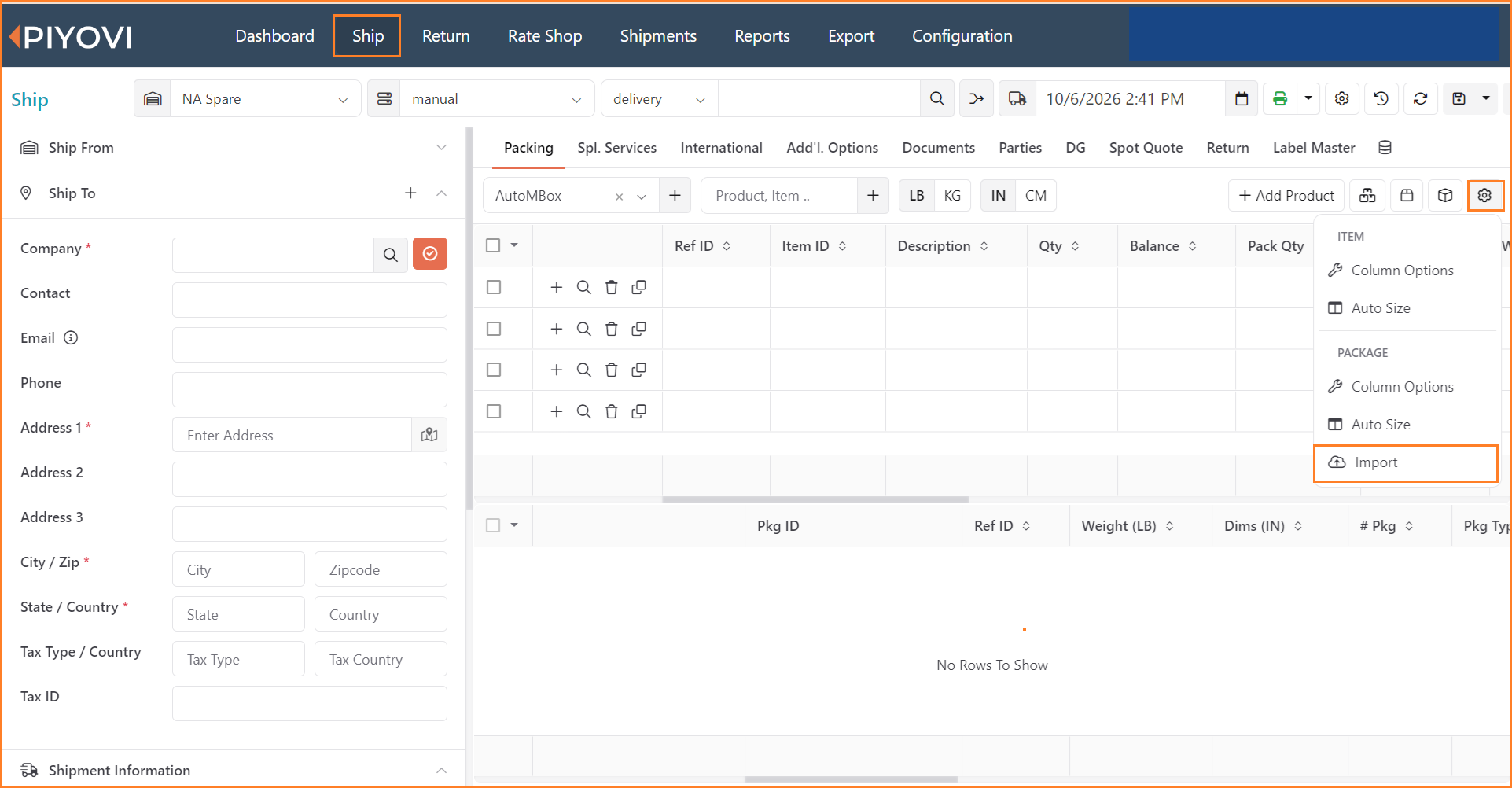Open the ship date calendar picker
1512x788 pixels.
coord(1242,98)
